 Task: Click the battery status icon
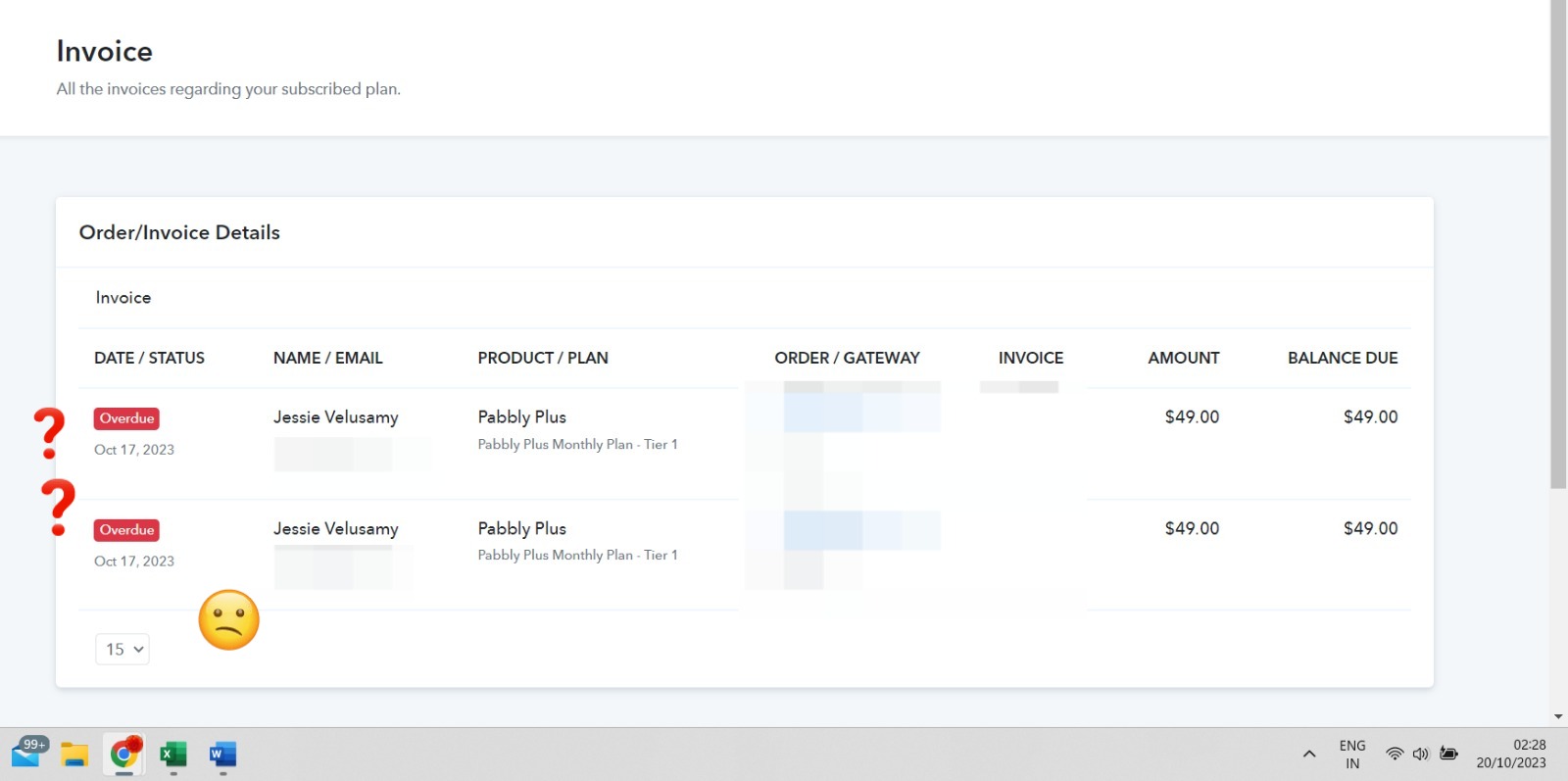pyautogui.click(x=1448, y=754)
